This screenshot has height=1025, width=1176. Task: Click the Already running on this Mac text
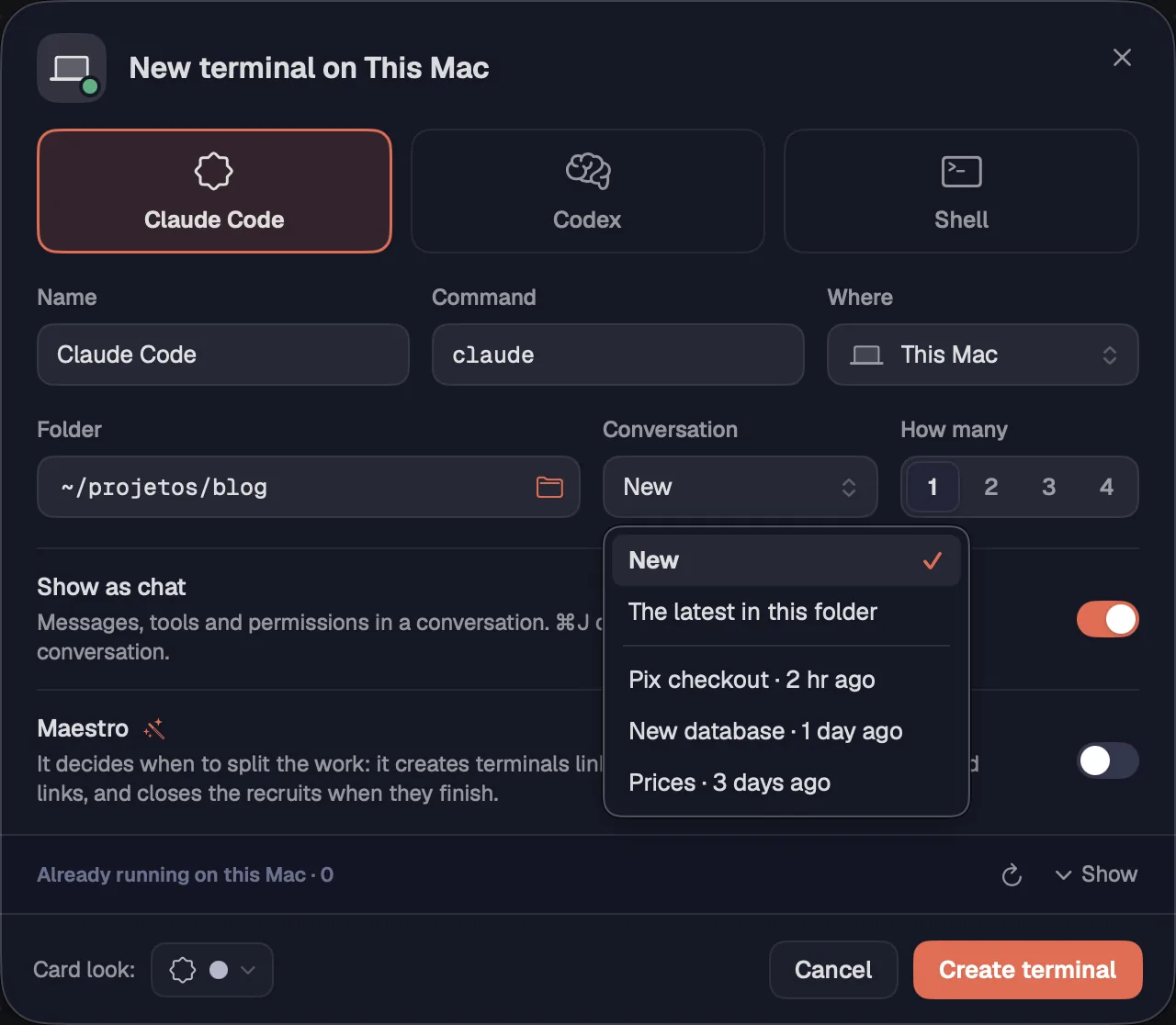click(185, 874)
